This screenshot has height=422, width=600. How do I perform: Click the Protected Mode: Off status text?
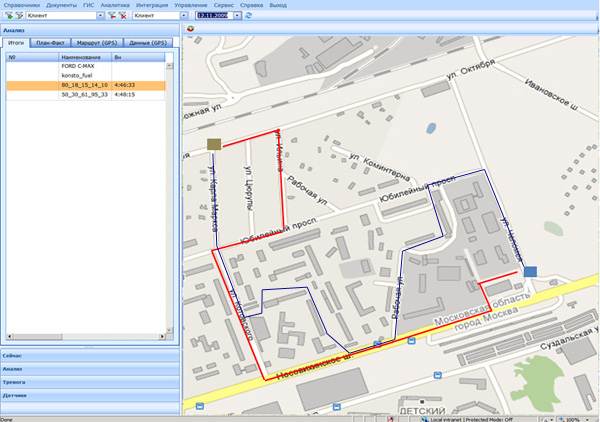click(x=489, y=420)
